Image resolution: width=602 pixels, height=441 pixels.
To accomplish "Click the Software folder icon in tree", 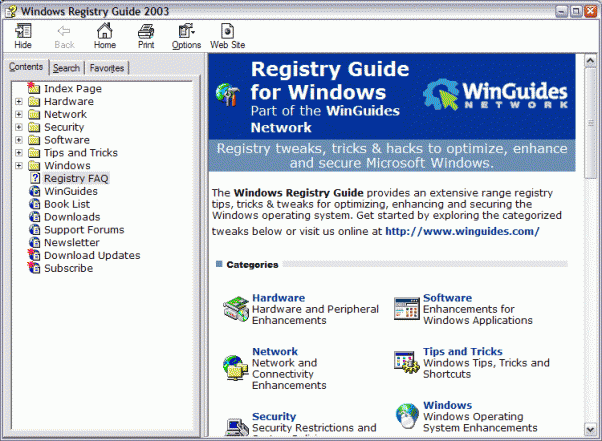I will tap(34, 140).
